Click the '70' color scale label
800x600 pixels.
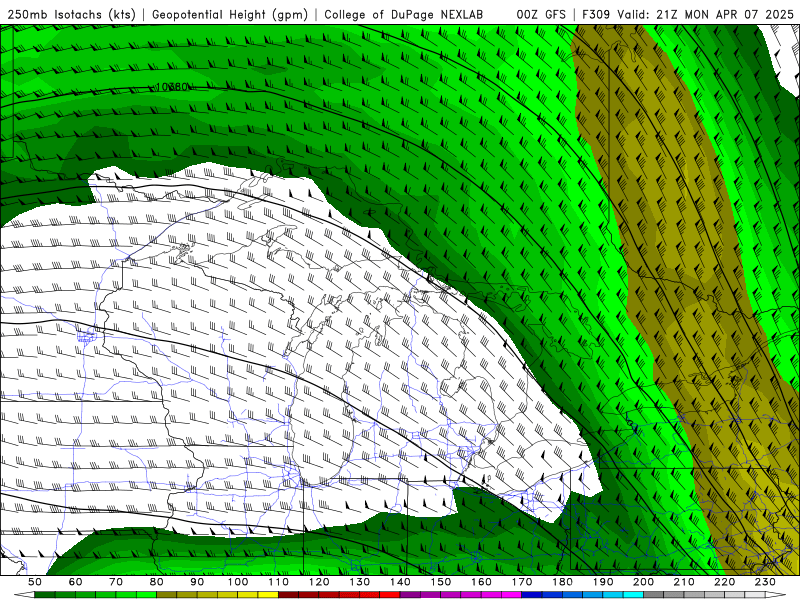click(x=116, y=582)
